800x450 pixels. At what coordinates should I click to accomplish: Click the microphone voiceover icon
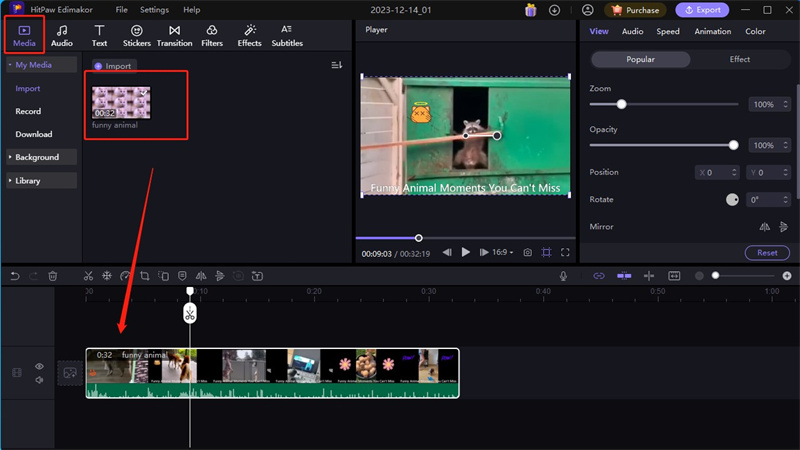tap(564, 276)
